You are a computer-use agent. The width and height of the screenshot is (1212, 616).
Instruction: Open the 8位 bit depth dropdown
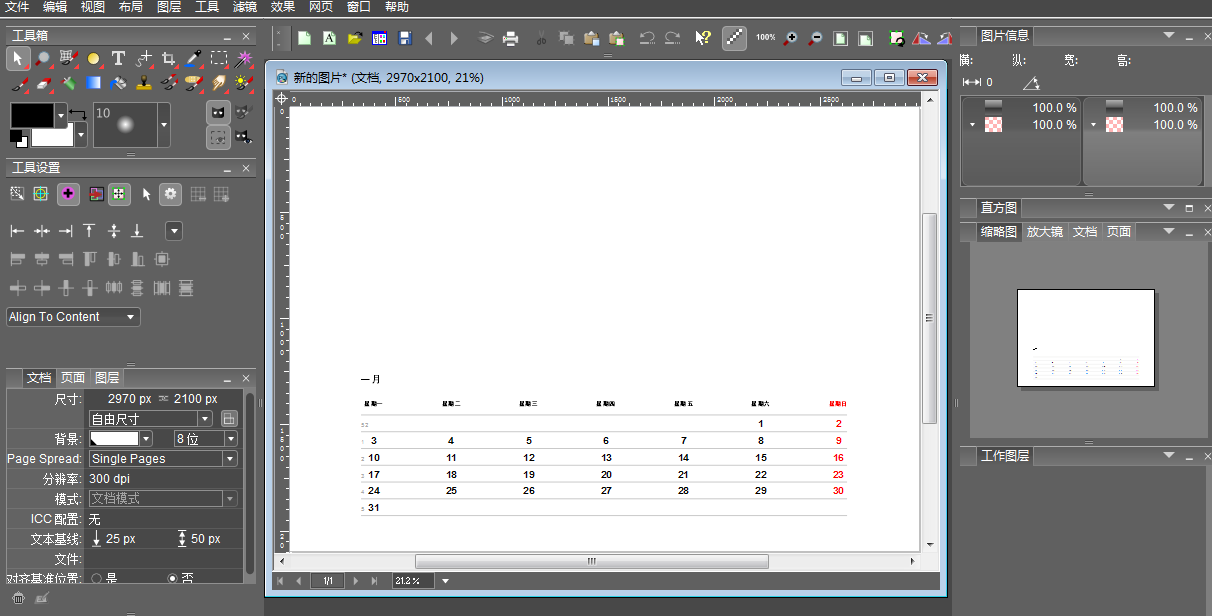point(205,439)
